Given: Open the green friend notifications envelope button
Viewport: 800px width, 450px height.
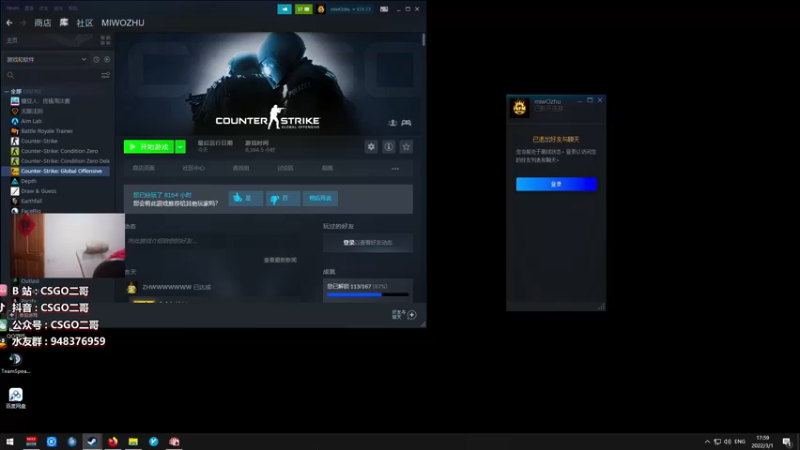Looking at the screenshot, I should [x=304, y=9].
